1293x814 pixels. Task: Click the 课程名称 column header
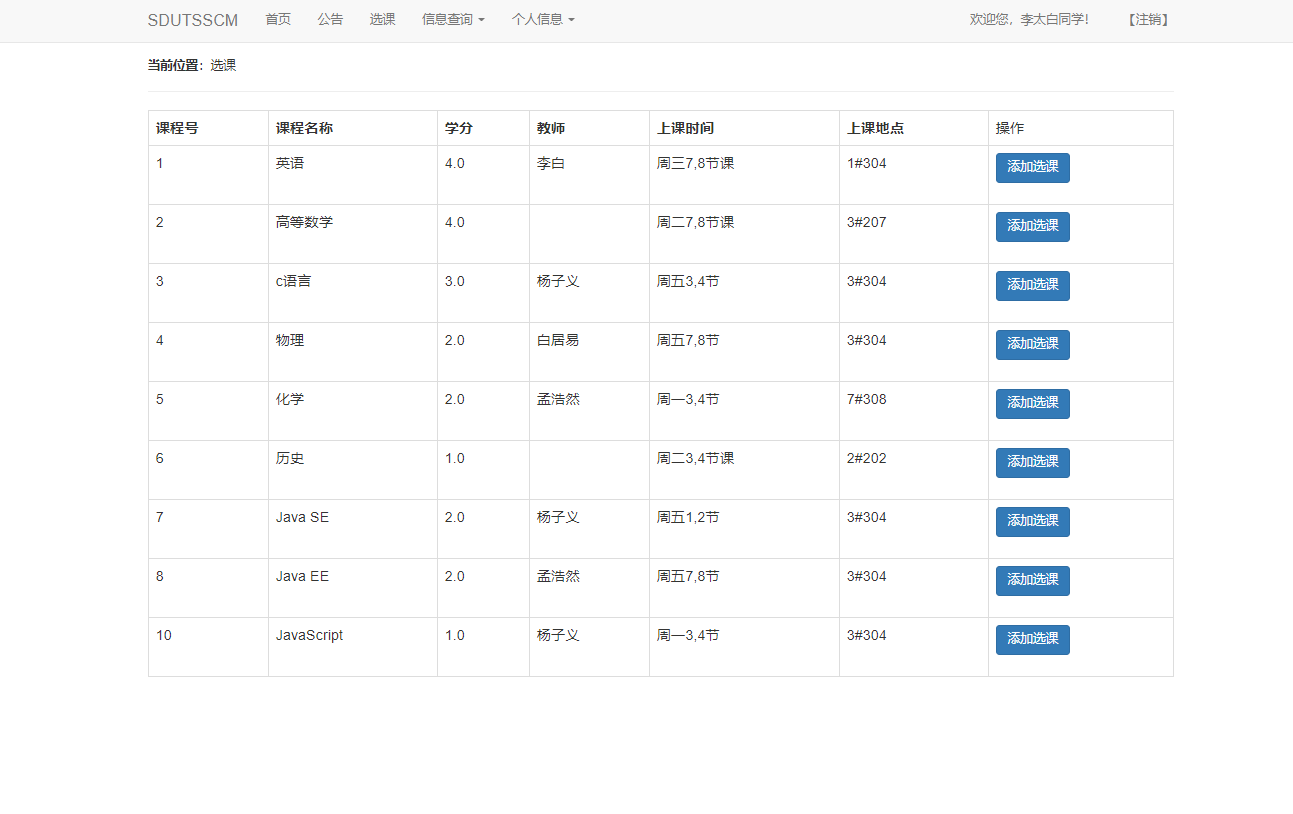tap(307, 128)
